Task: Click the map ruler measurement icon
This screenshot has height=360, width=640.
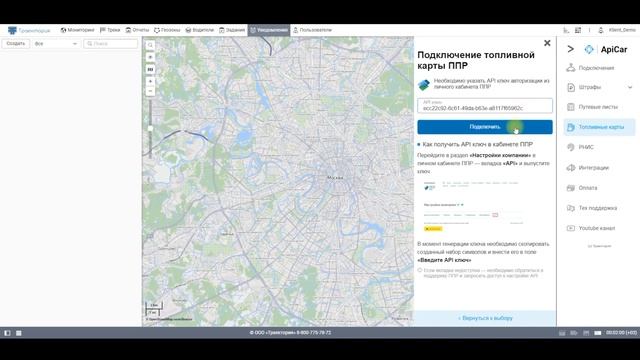Action: click(150, 69)
